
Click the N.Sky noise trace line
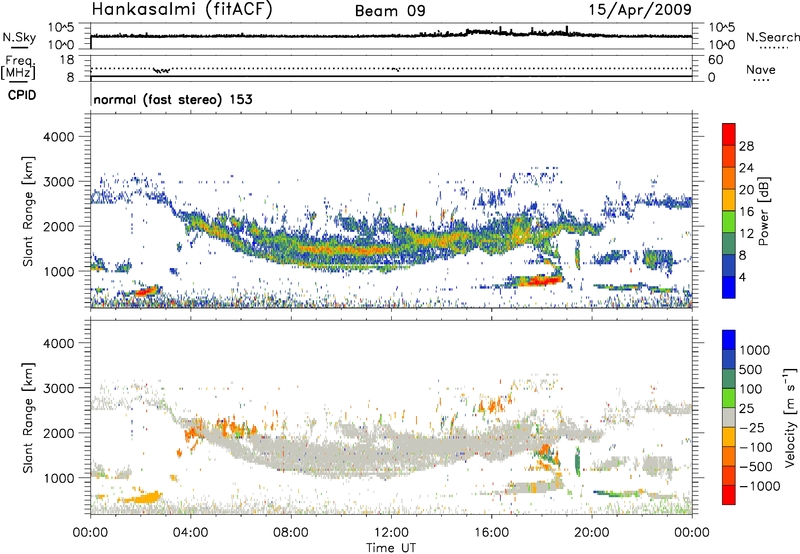click(391, 35)
